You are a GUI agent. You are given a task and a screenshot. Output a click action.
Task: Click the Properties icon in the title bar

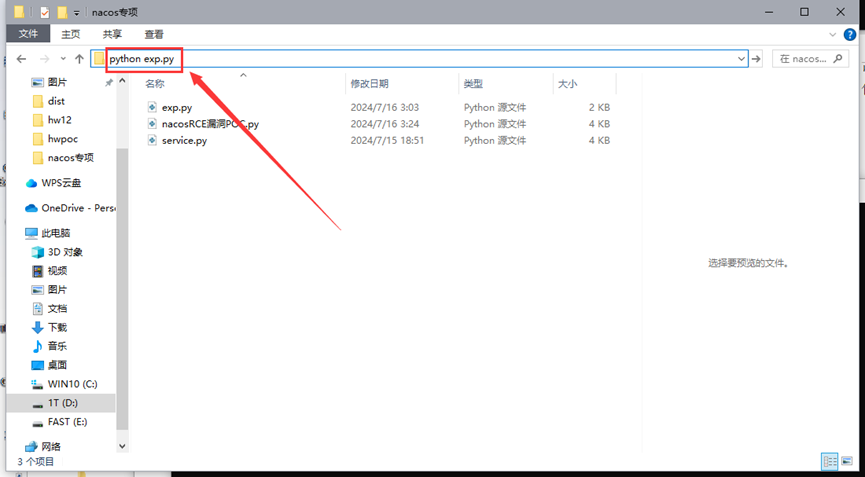(44, 12)
